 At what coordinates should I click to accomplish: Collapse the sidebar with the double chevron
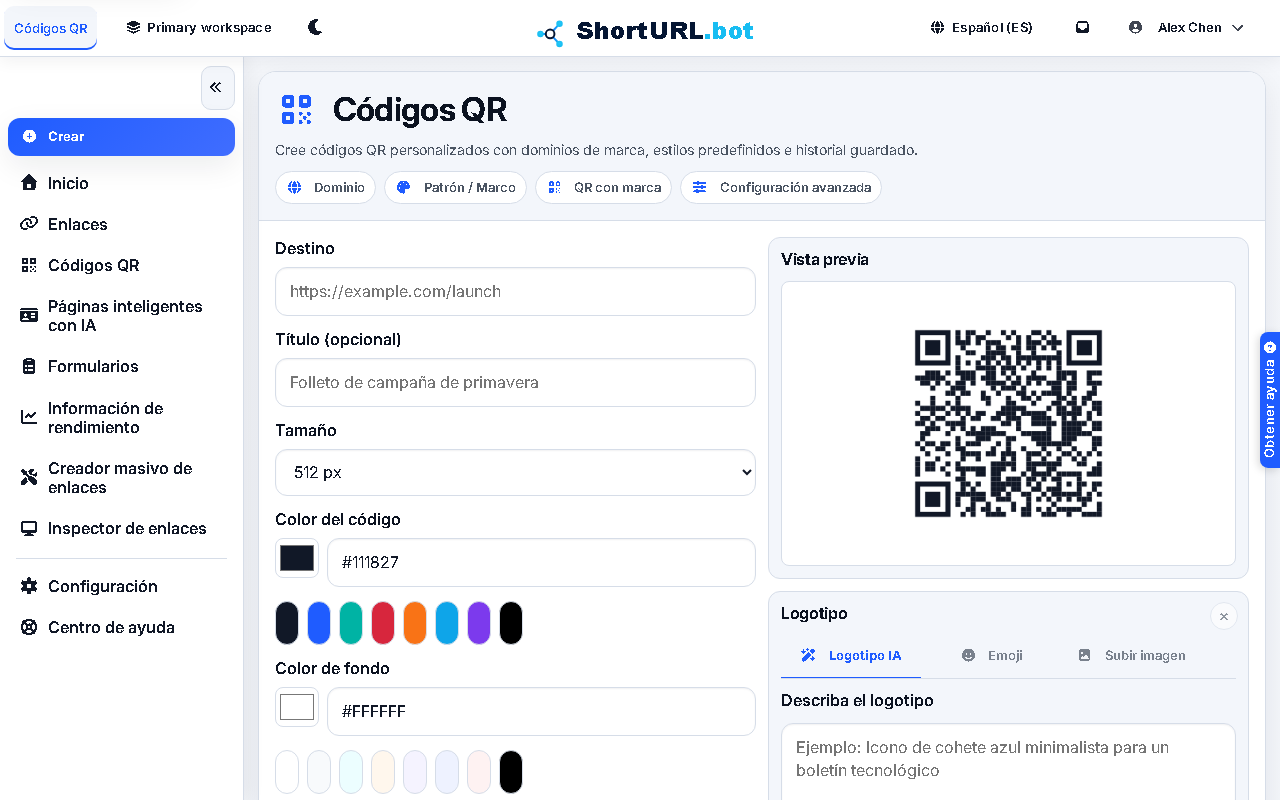coord(217,88)
